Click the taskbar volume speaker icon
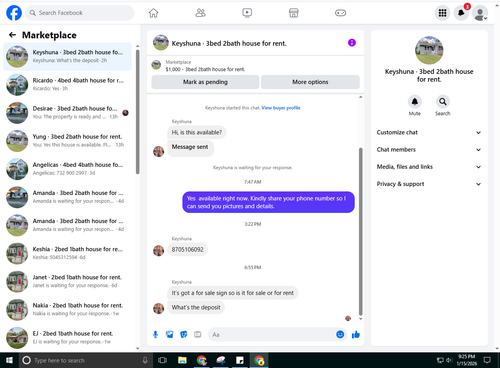 point(449,360)
